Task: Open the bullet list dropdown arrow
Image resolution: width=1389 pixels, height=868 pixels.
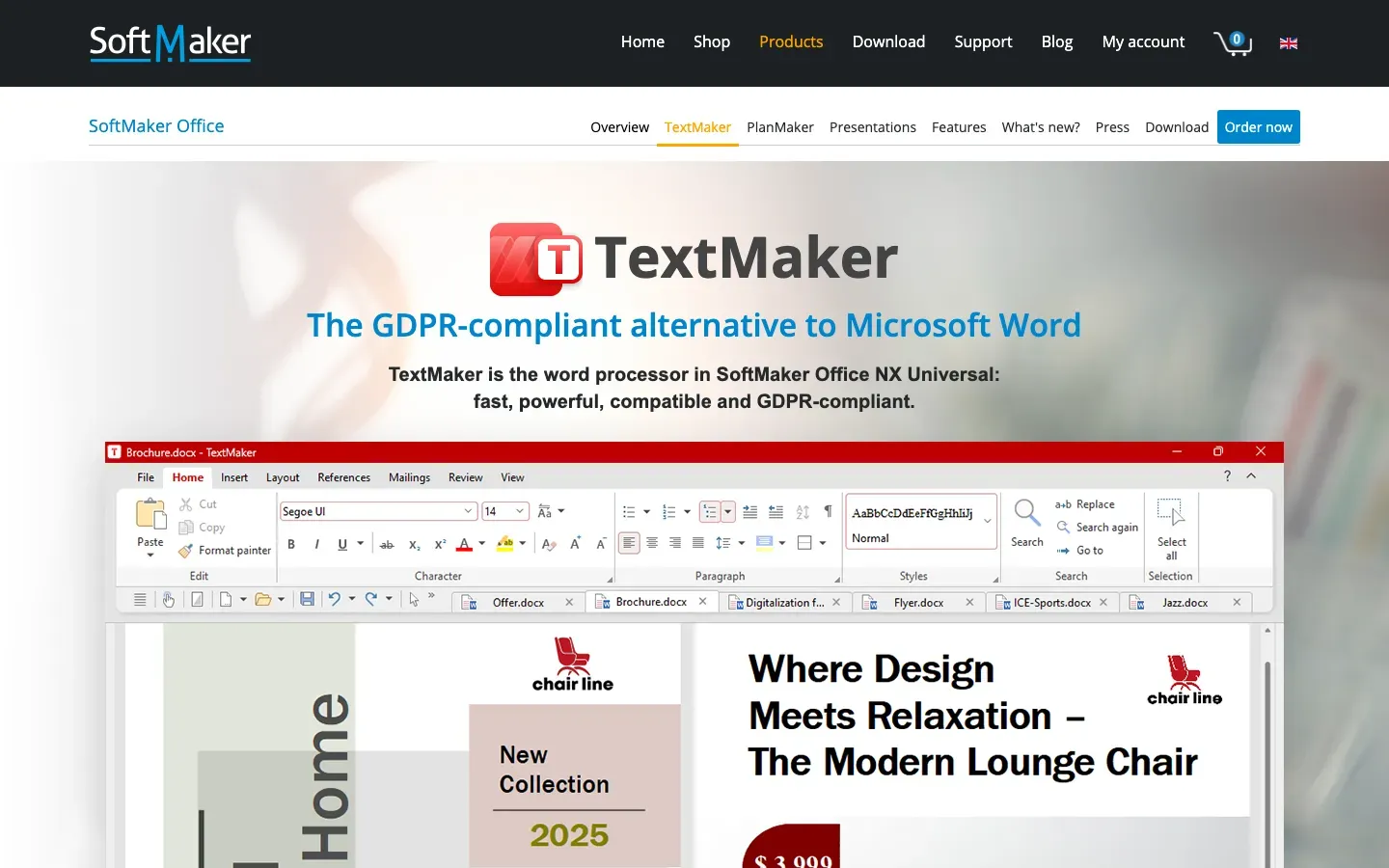Action: (x=646, y=512)
